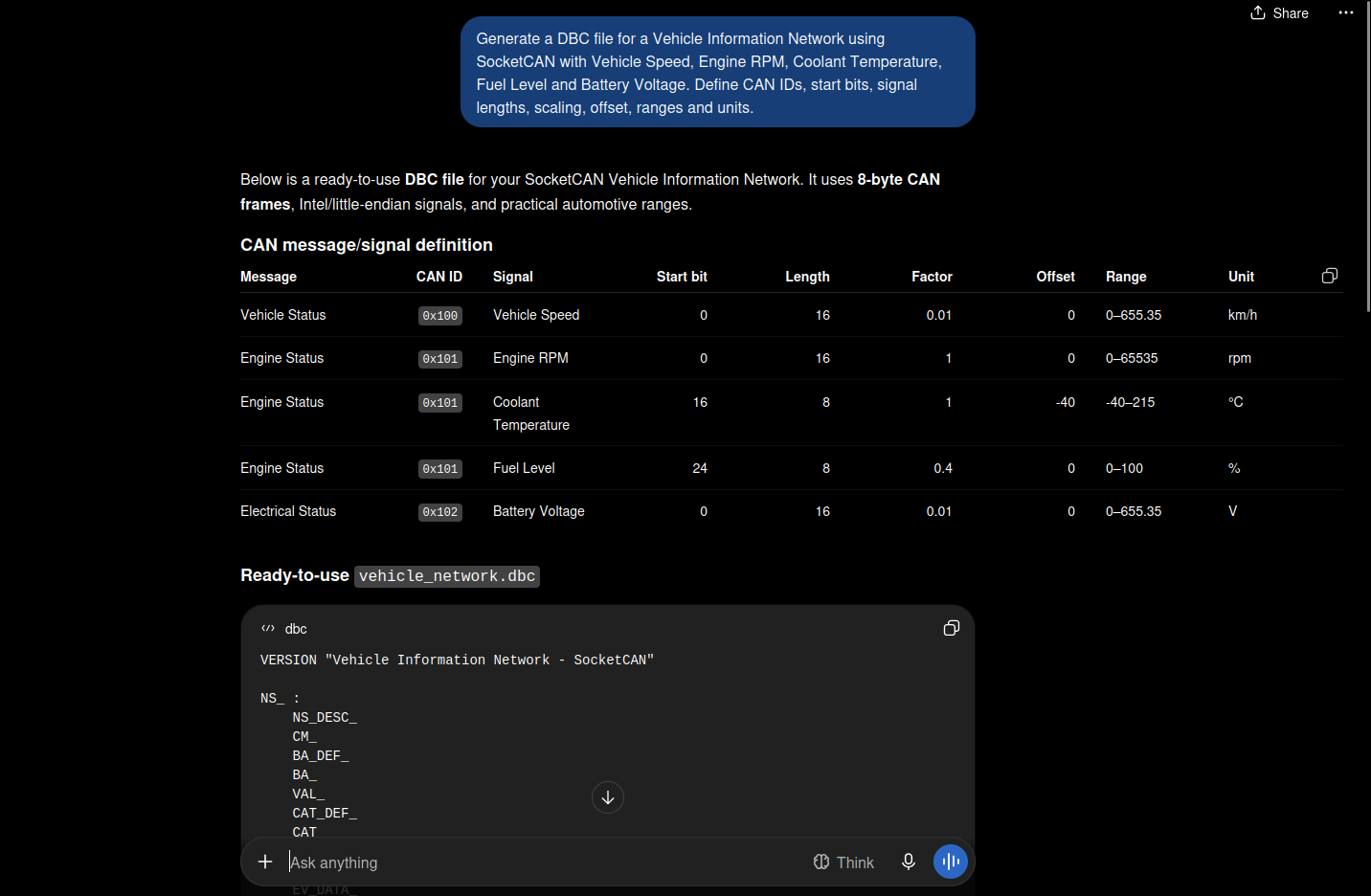Open the three-dot more options menu
This screenshot has height=896, width=1371.
point(1346,13)
